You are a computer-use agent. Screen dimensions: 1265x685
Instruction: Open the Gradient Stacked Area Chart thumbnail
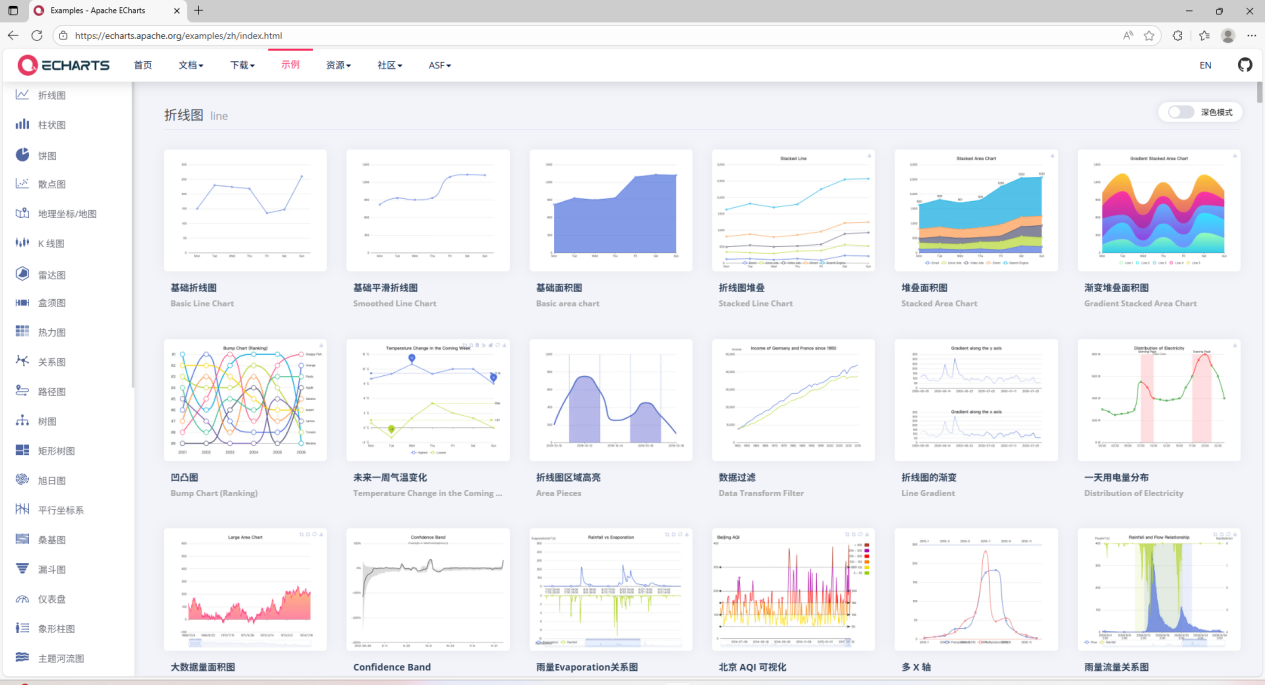[x=1159, y=210]
